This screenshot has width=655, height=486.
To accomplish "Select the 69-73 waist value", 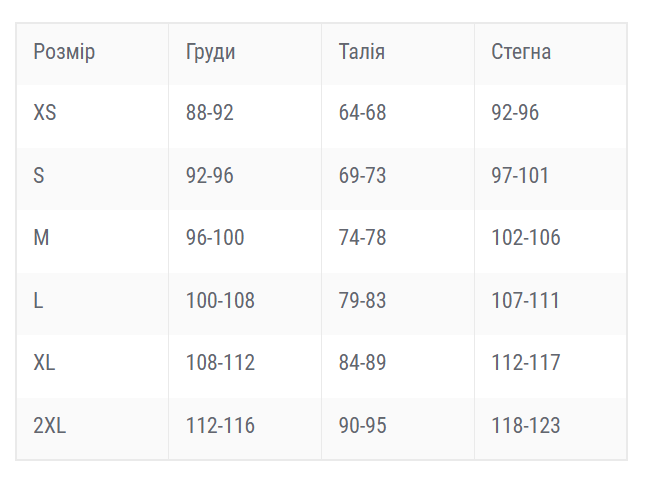I will click(362, 175).
